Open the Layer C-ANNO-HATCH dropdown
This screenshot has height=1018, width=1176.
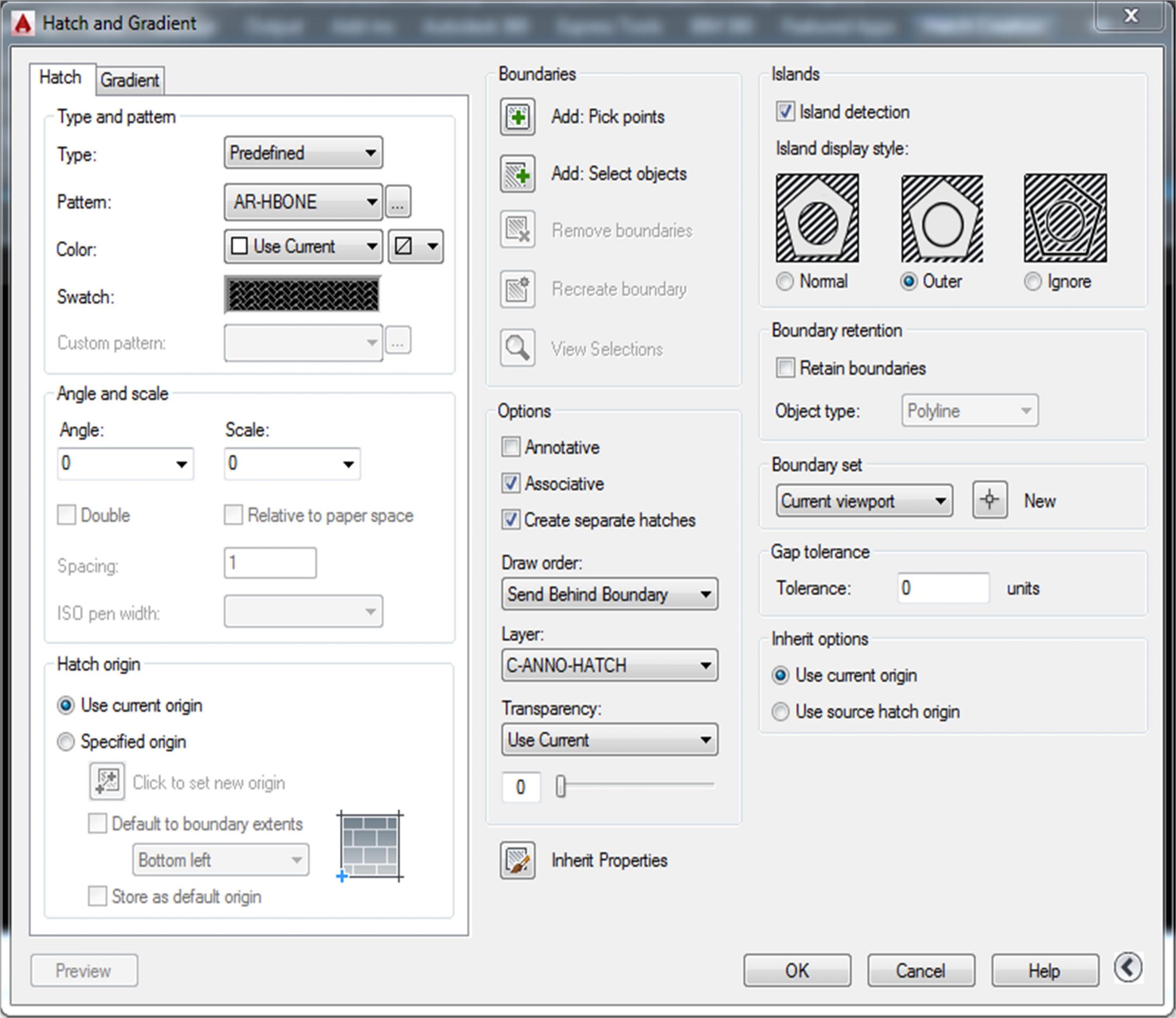[609, 665]
